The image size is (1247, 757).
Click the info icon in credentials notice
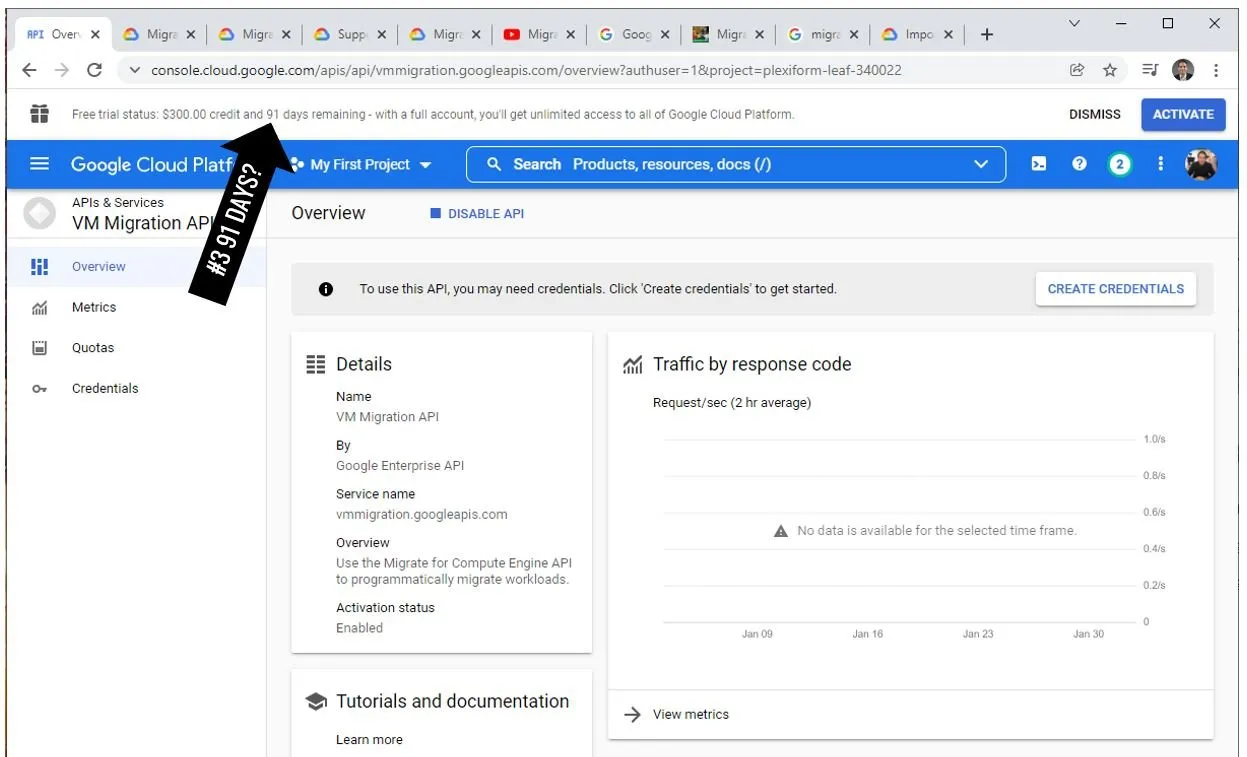(x=326, y=289)
